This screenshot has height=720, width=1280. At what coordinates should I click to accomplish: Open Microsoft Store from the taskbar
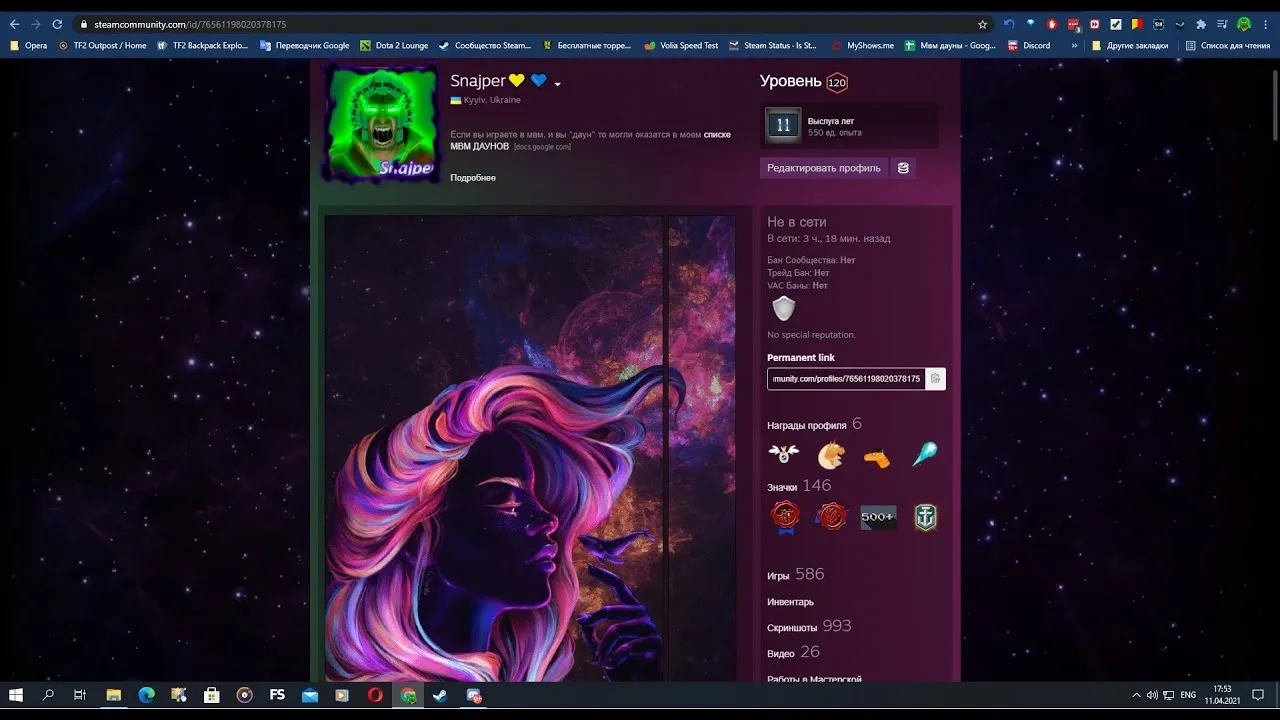[x=211, y=695]
